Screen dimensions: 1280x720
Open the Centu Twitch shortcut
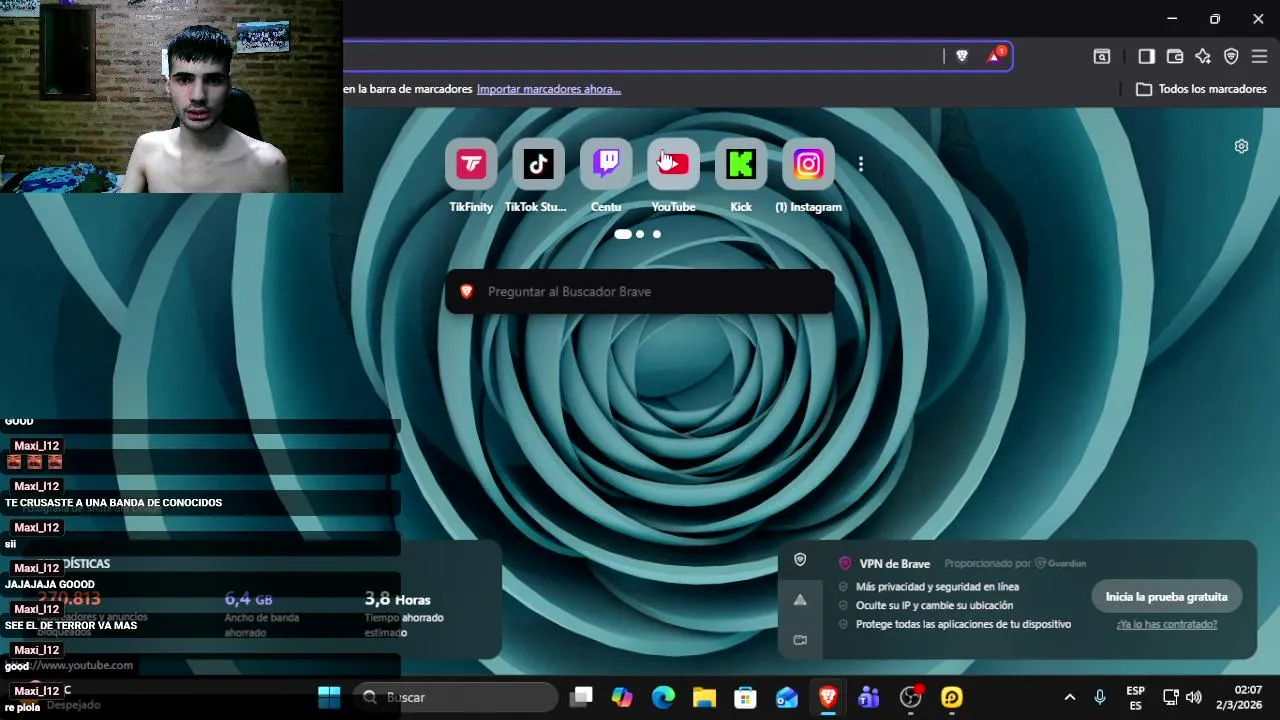pos(606,164)
